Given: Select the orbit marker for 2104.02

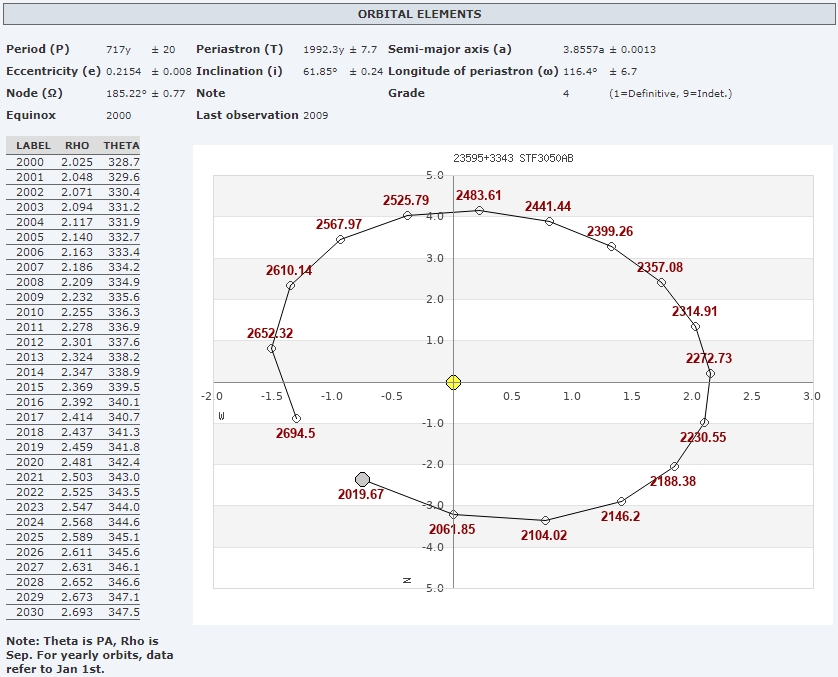Looking at the screenshot, I should click(545, 520).
